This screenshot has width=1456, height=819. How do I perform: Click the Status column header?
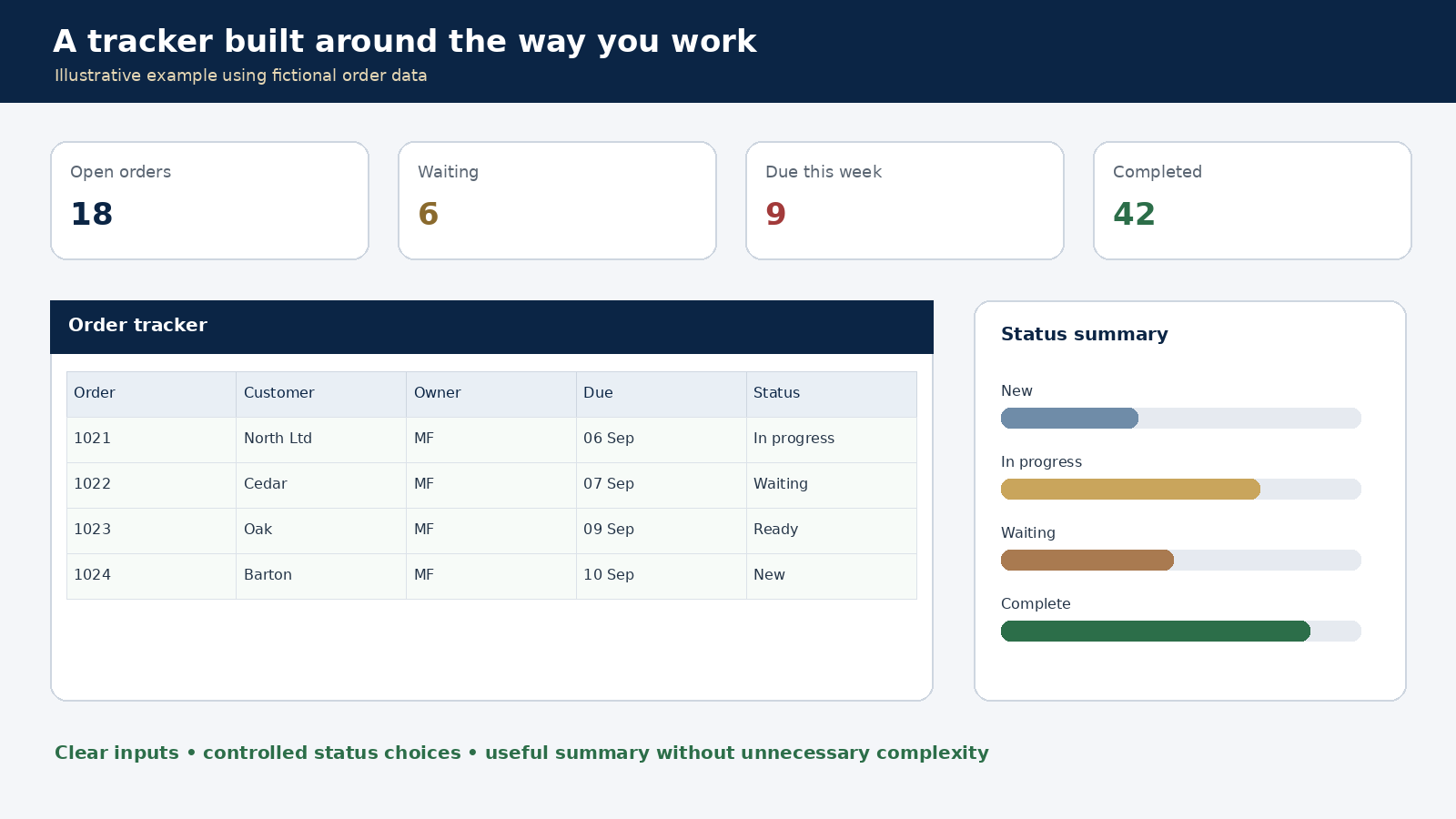click(832, 394)
